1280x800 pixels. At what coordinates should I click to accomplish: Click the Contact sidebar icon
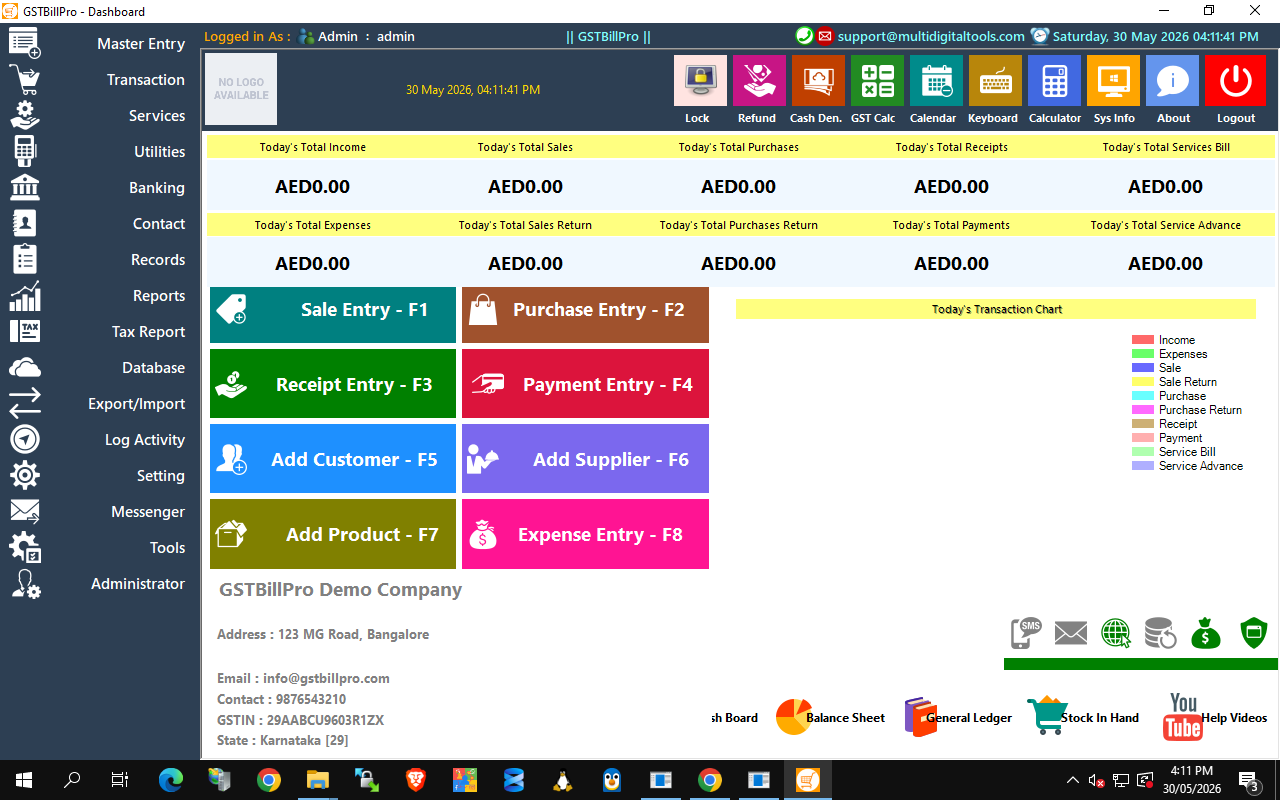pos(24,223)
